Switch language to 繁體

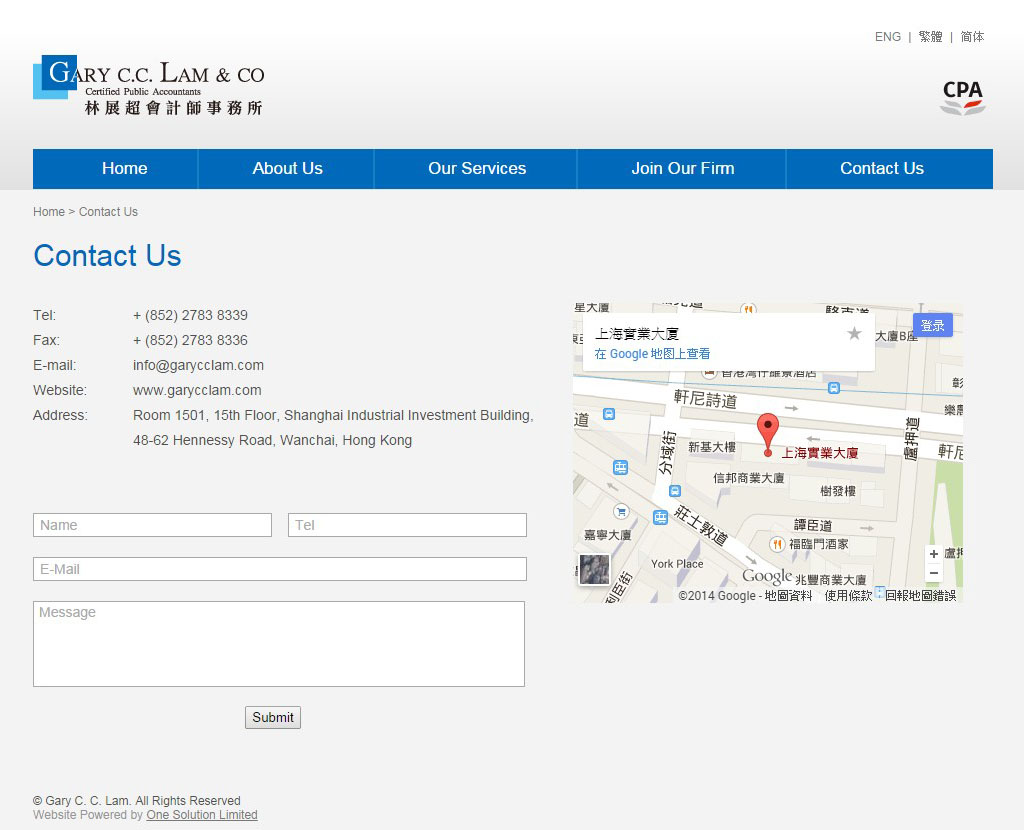pos(930,37)
